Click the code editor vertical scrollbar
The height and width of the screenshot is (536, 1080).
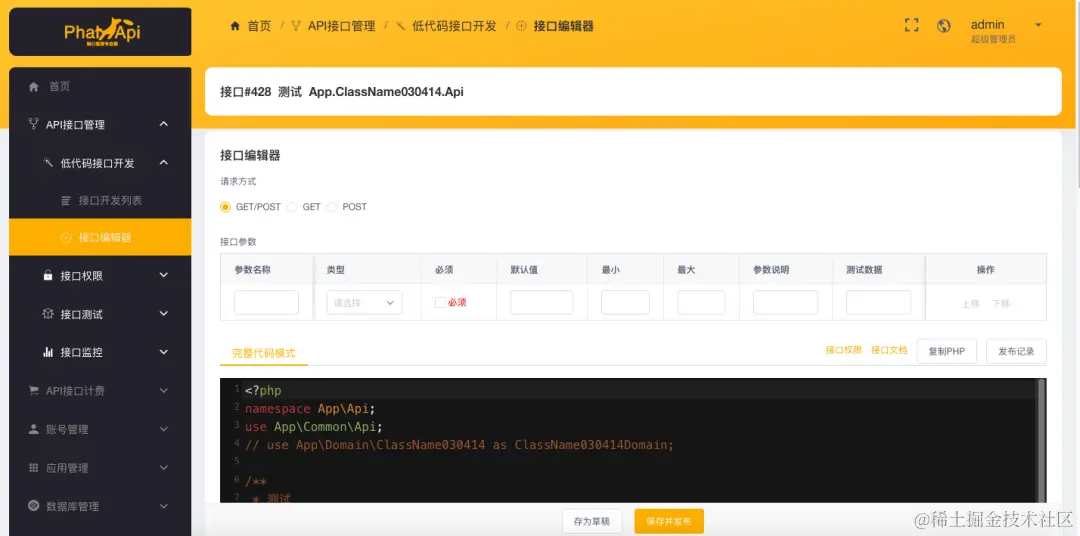1041,441
